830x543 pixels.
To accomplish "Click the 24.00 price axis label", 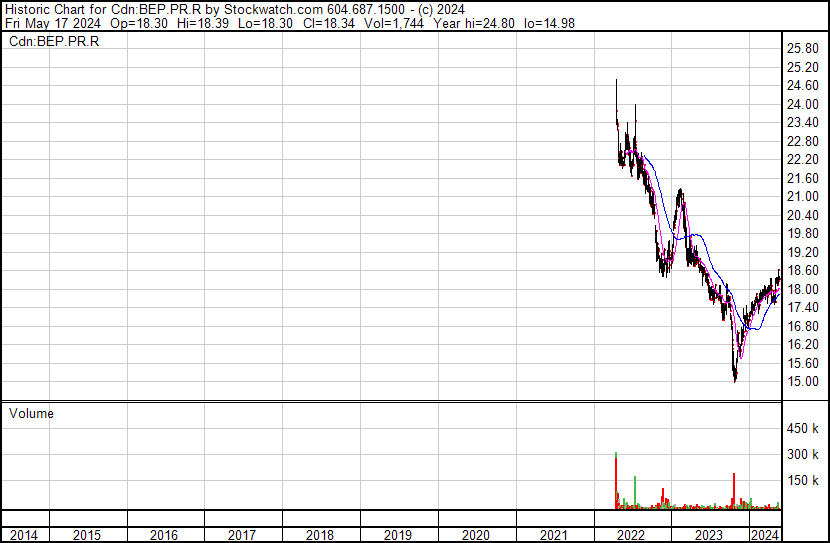I will [803, 104].
